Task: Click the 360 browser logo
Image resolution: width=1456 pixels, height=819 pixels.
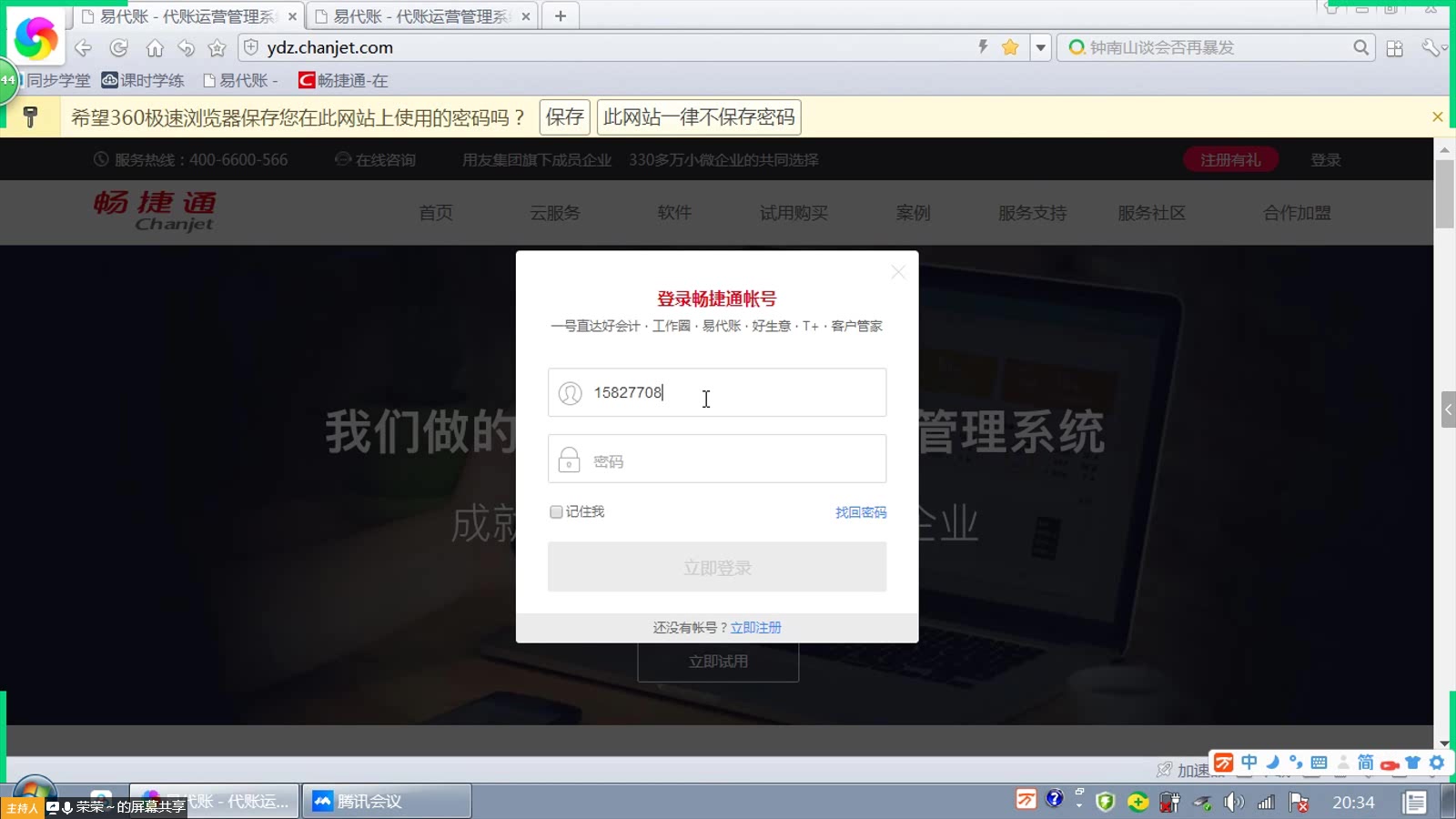Action: coord(36,38)
